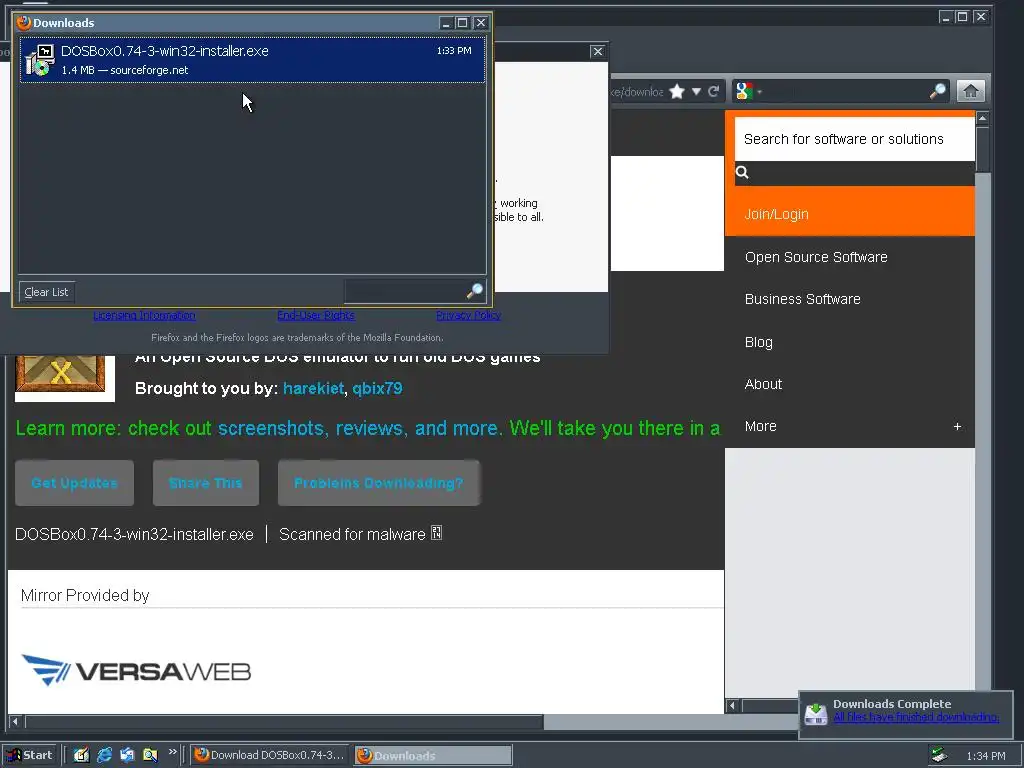Click the VersaWeb mirror logo
Screen dimensions: 1024x768
coord(136,670)
